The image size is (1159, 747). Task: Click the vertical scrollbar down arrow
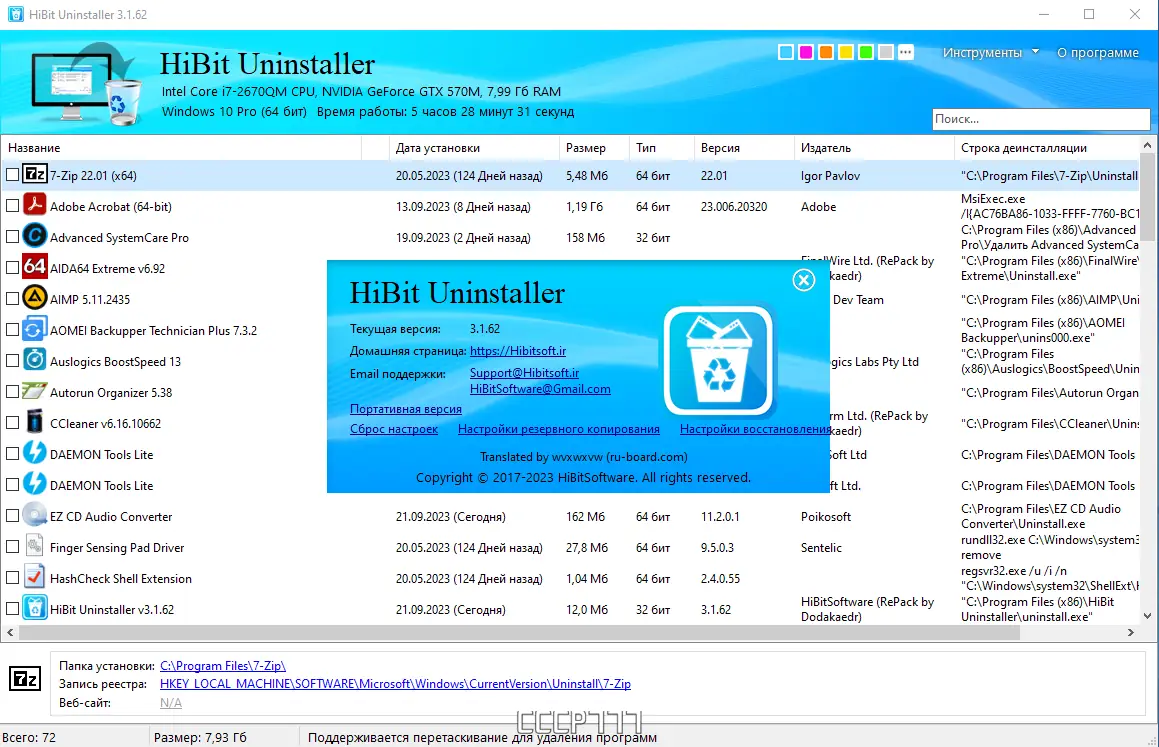(x=1147, y=615)
